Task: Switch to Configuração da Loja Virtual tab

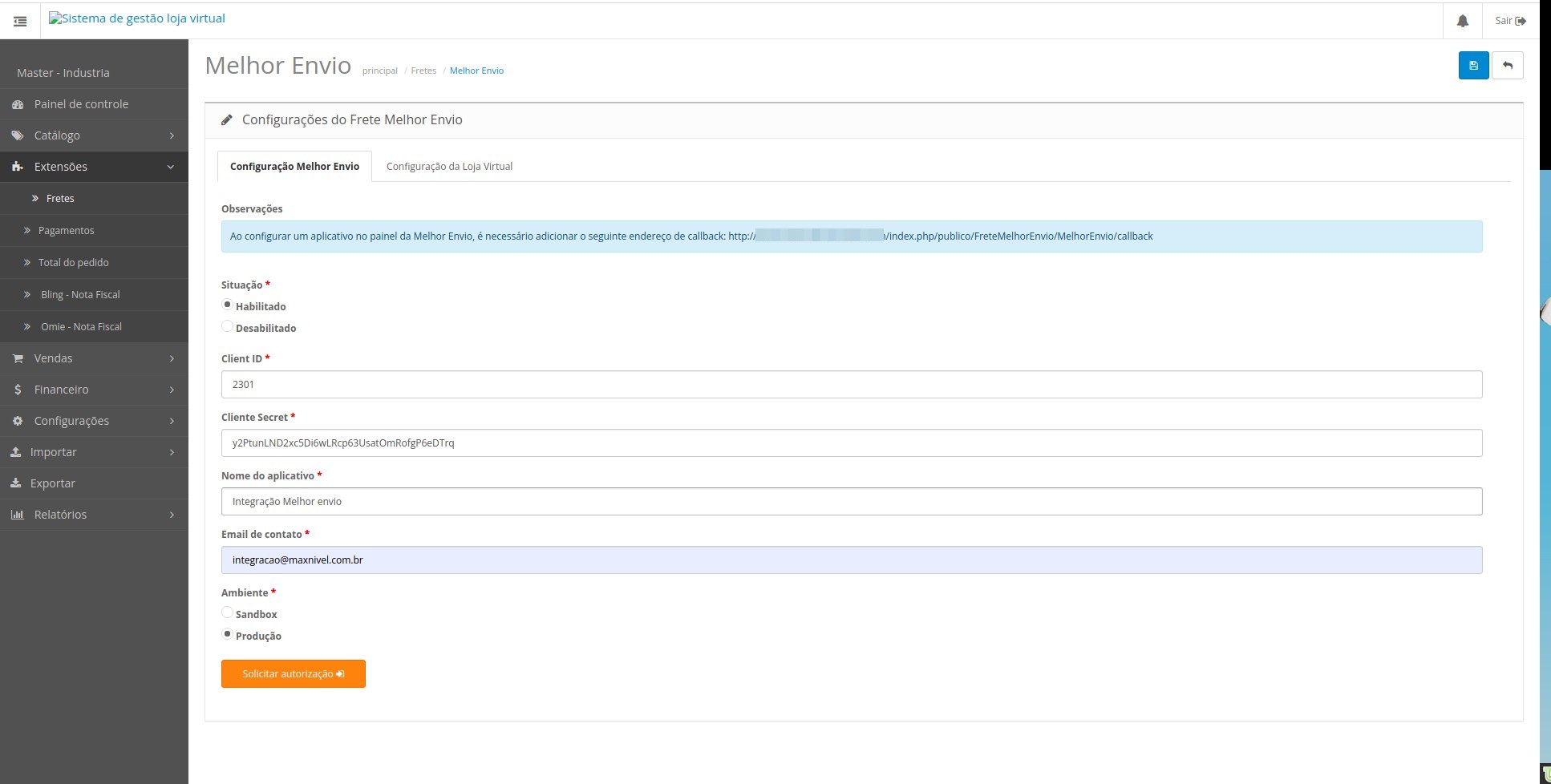Action: point(449,167)
